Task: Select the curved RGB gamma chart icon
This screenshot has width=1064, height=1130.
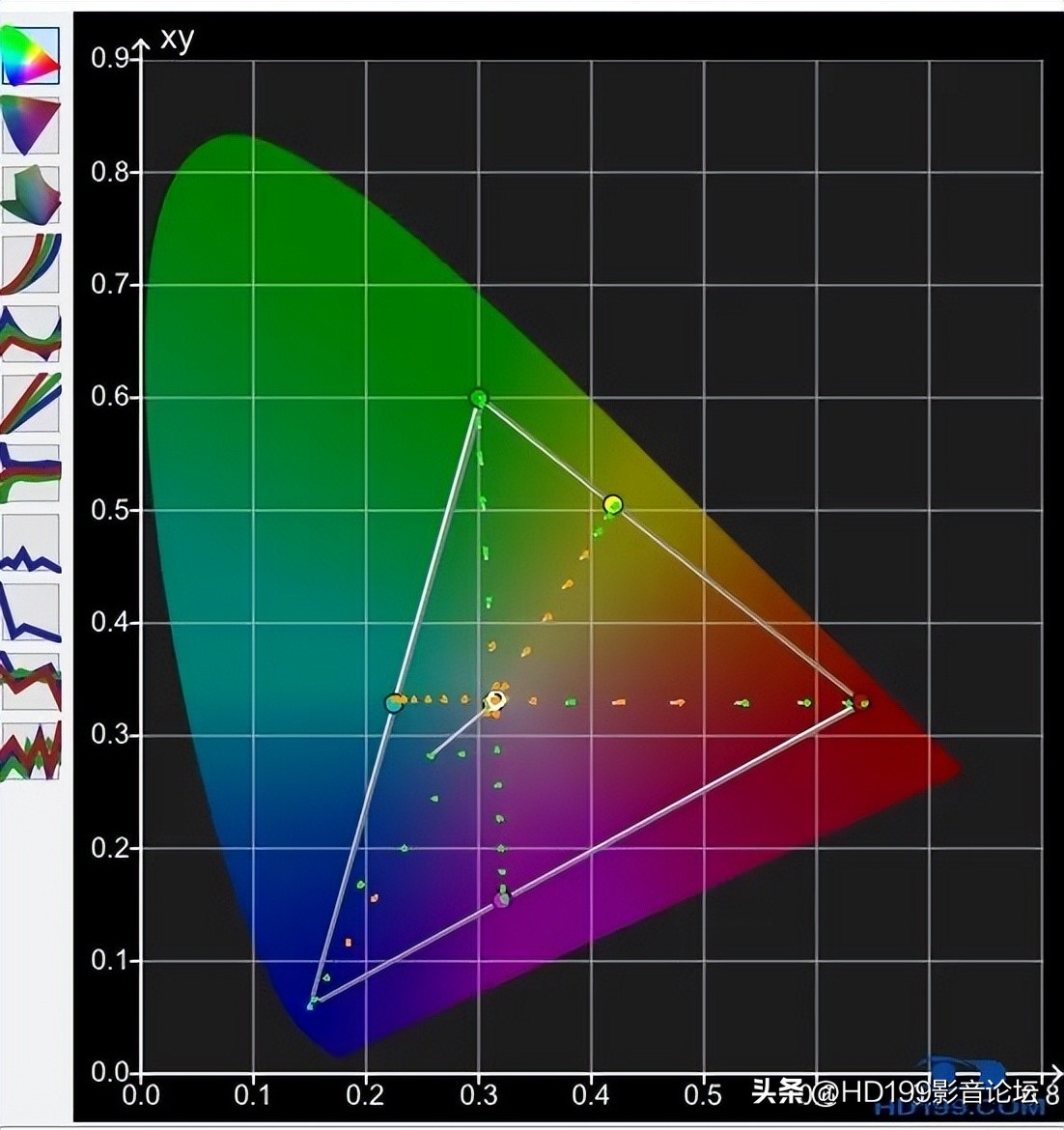Action: (x=31, y=264)
